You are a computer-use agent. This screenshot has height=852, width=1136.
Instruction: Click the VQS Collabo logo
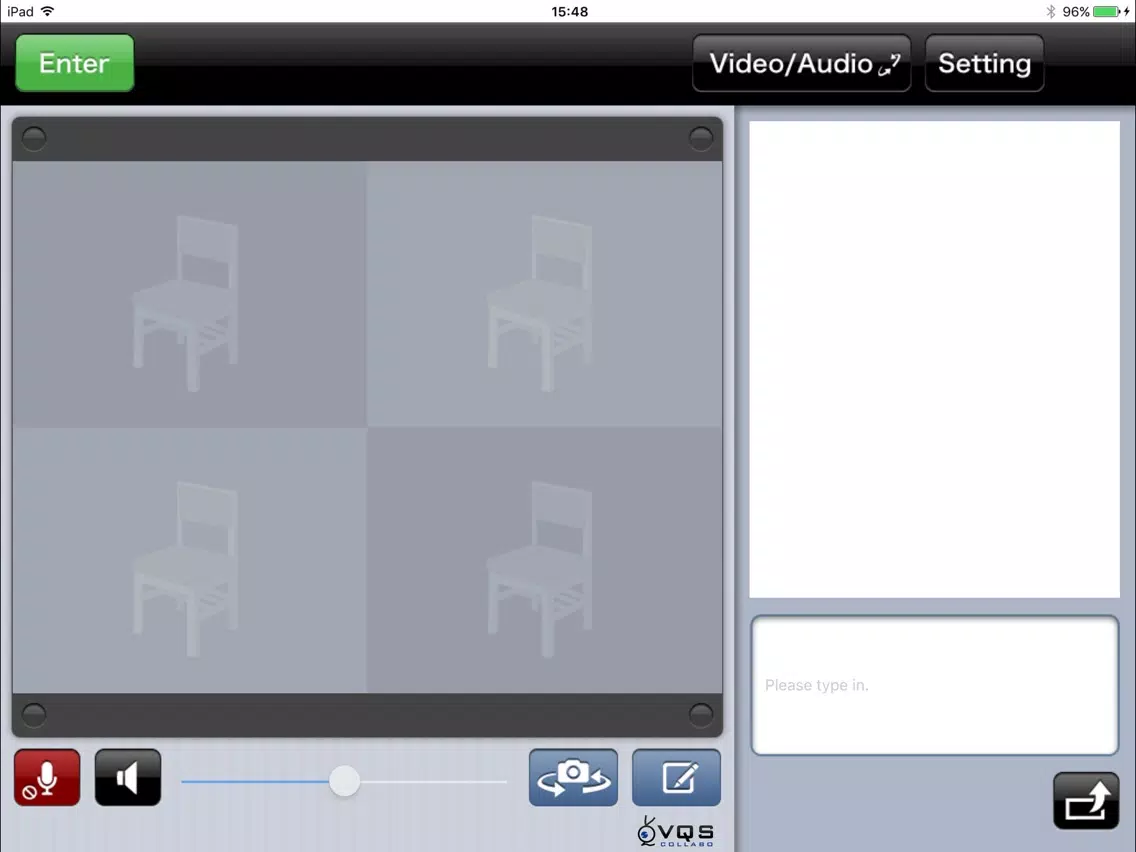coord(675,832)
